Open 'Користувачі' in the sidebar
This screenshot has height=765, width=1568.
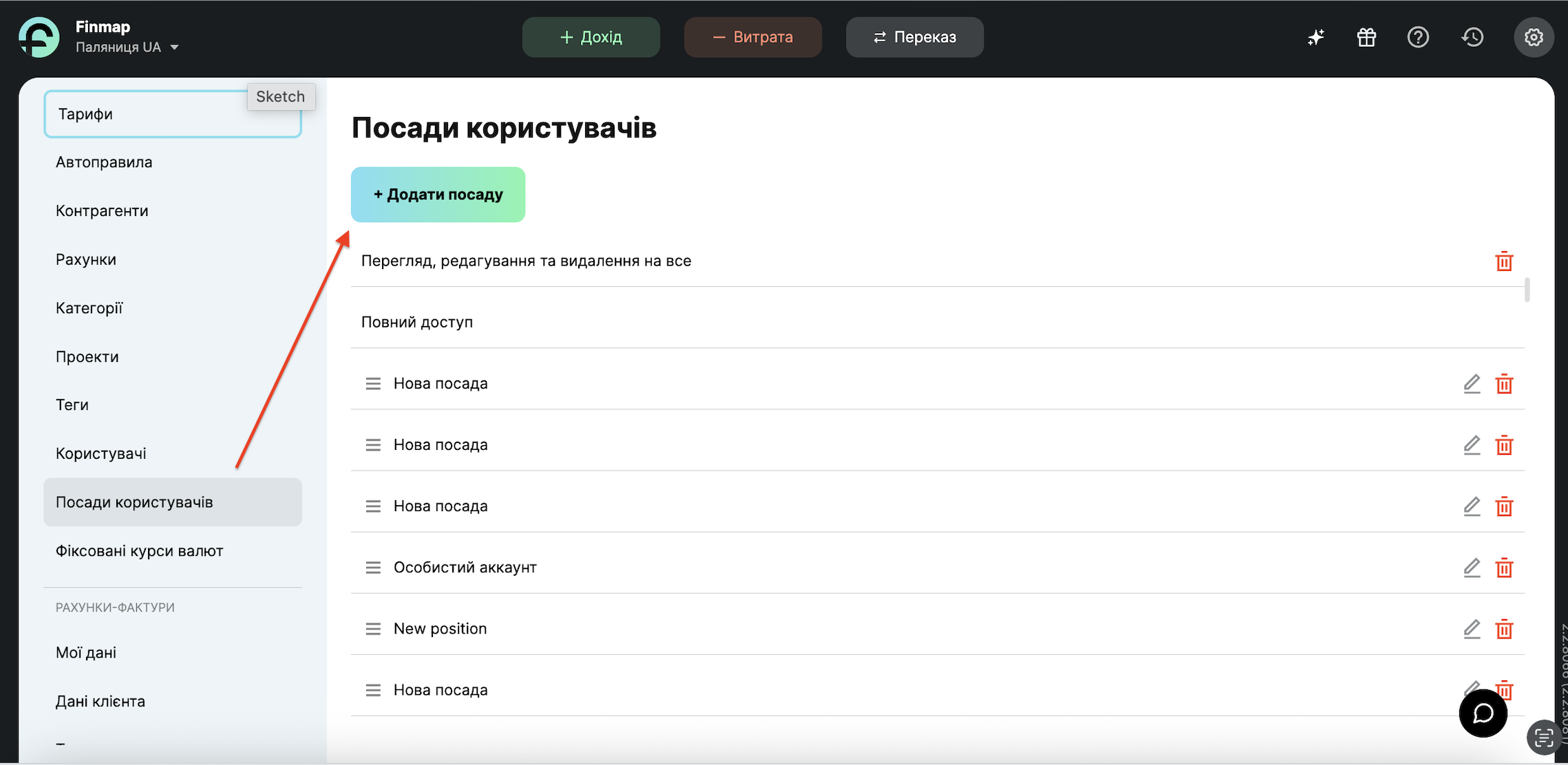[101, 453]
